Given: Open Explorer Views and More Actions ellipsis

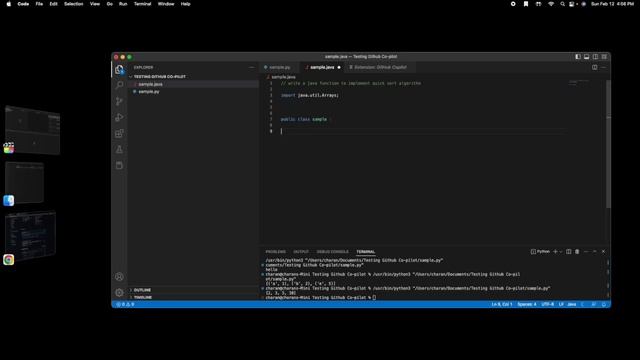Looking at the screenshot, I should 252,67.
